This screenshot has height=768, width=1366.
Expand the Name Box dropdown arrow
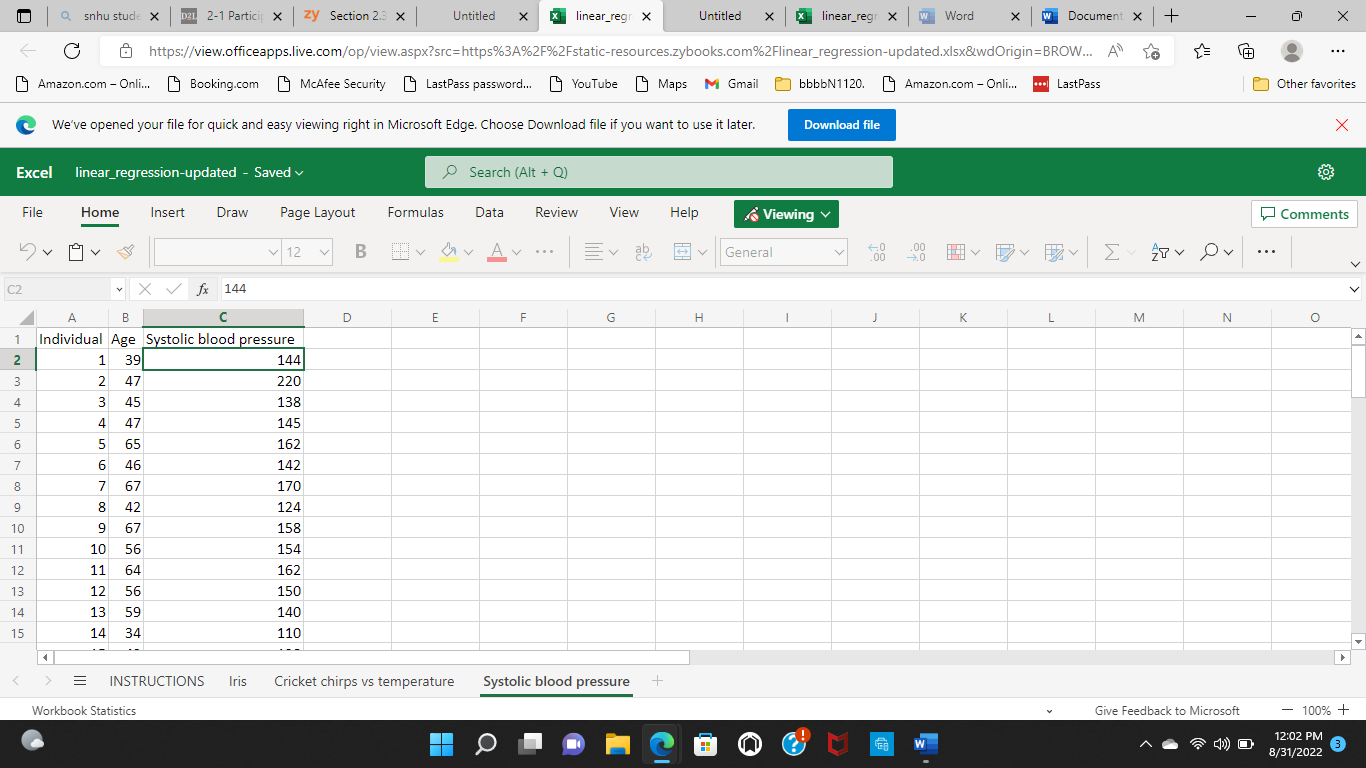(x=119, y=289)
